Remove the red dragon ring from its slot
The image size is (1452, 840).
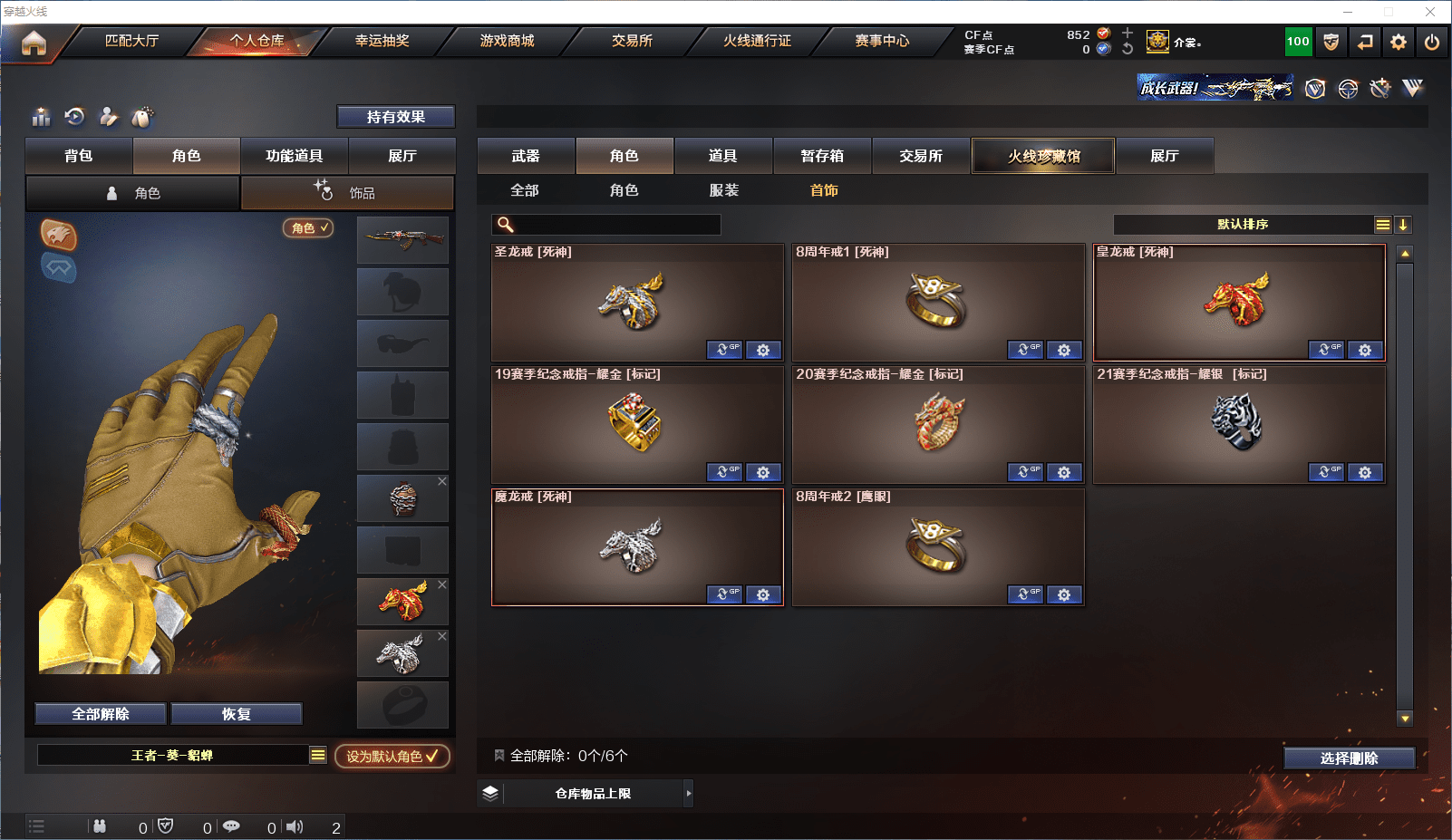442,584
